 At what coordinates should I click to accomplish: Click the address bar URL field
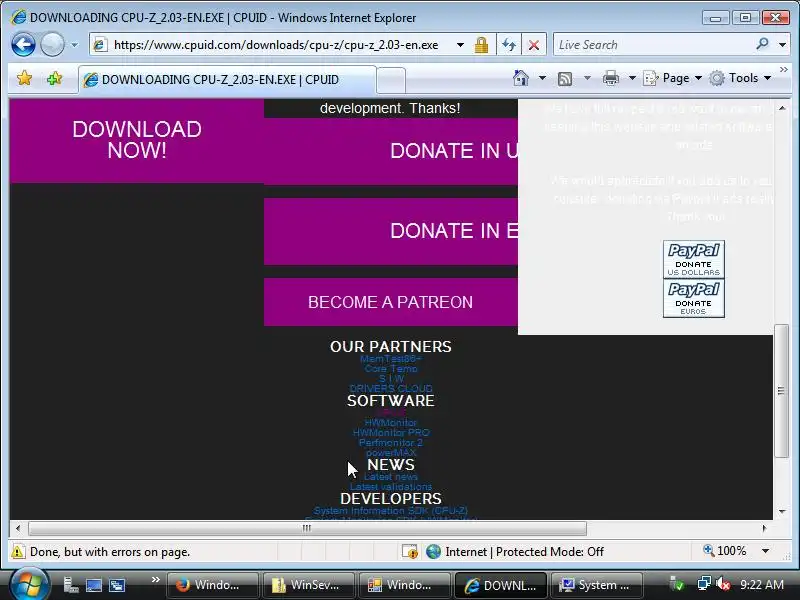[x=274, y=45]
